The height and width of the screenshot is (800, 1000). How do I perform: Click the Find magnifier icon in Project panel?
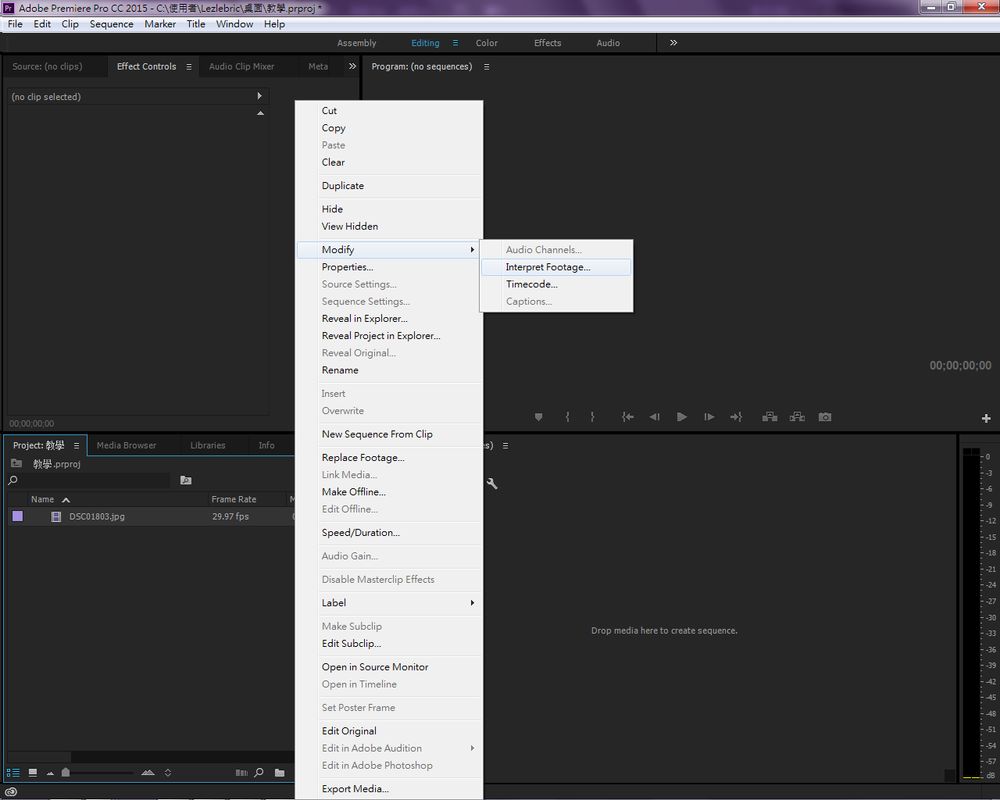259,773
